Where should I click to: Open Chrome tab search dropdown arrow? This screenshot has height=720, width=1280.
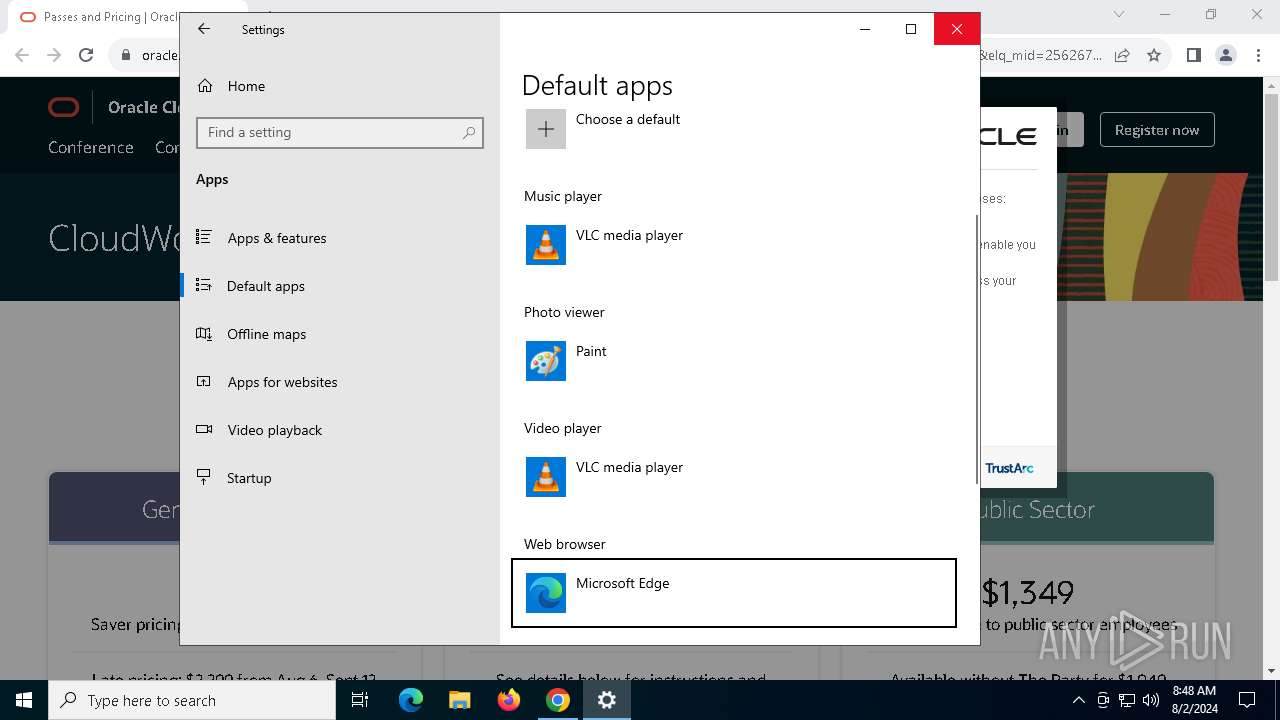(1119, 15)
